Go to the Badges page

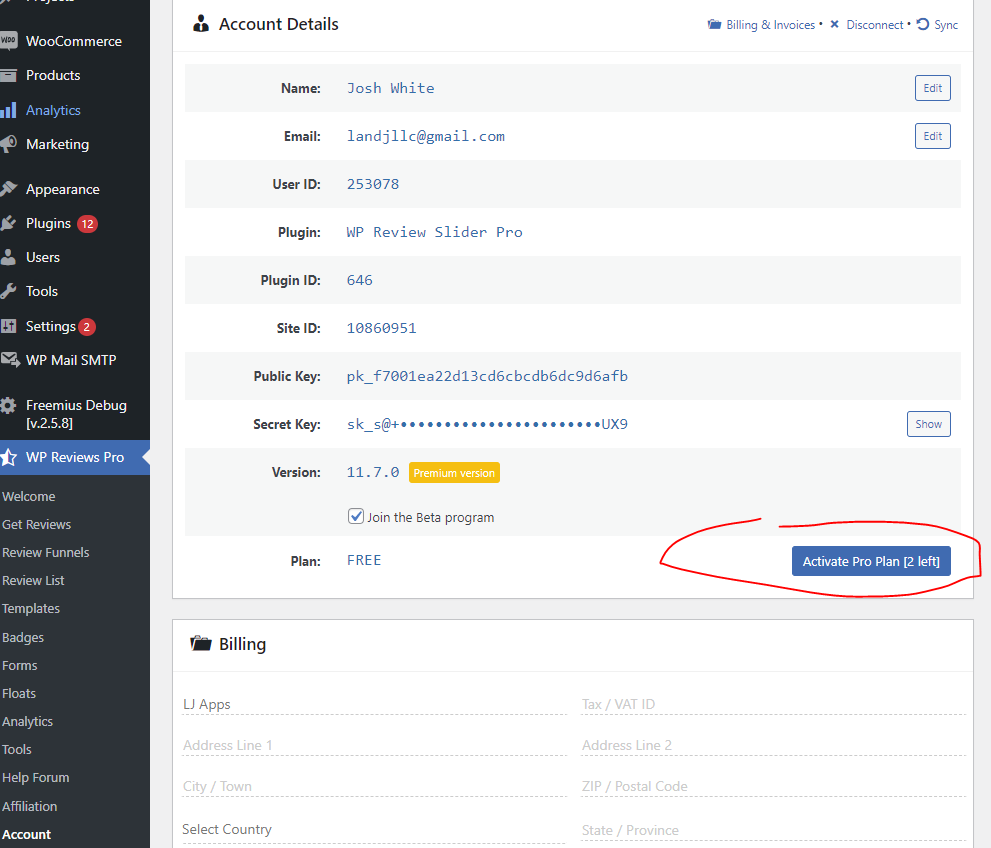pos(23,637)
